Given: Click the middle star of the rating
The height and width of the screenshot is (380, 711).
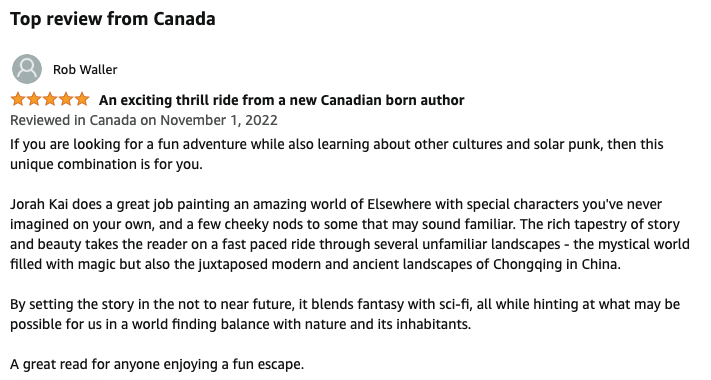Looking at the screenshot, I should coord(50,99).
